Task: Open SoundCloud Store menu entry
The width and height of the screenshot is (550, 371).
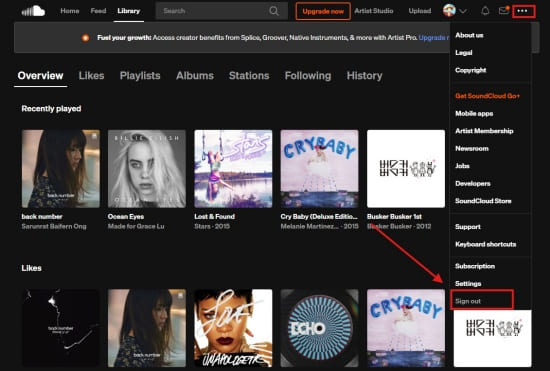Action: [x=483, y=201]
